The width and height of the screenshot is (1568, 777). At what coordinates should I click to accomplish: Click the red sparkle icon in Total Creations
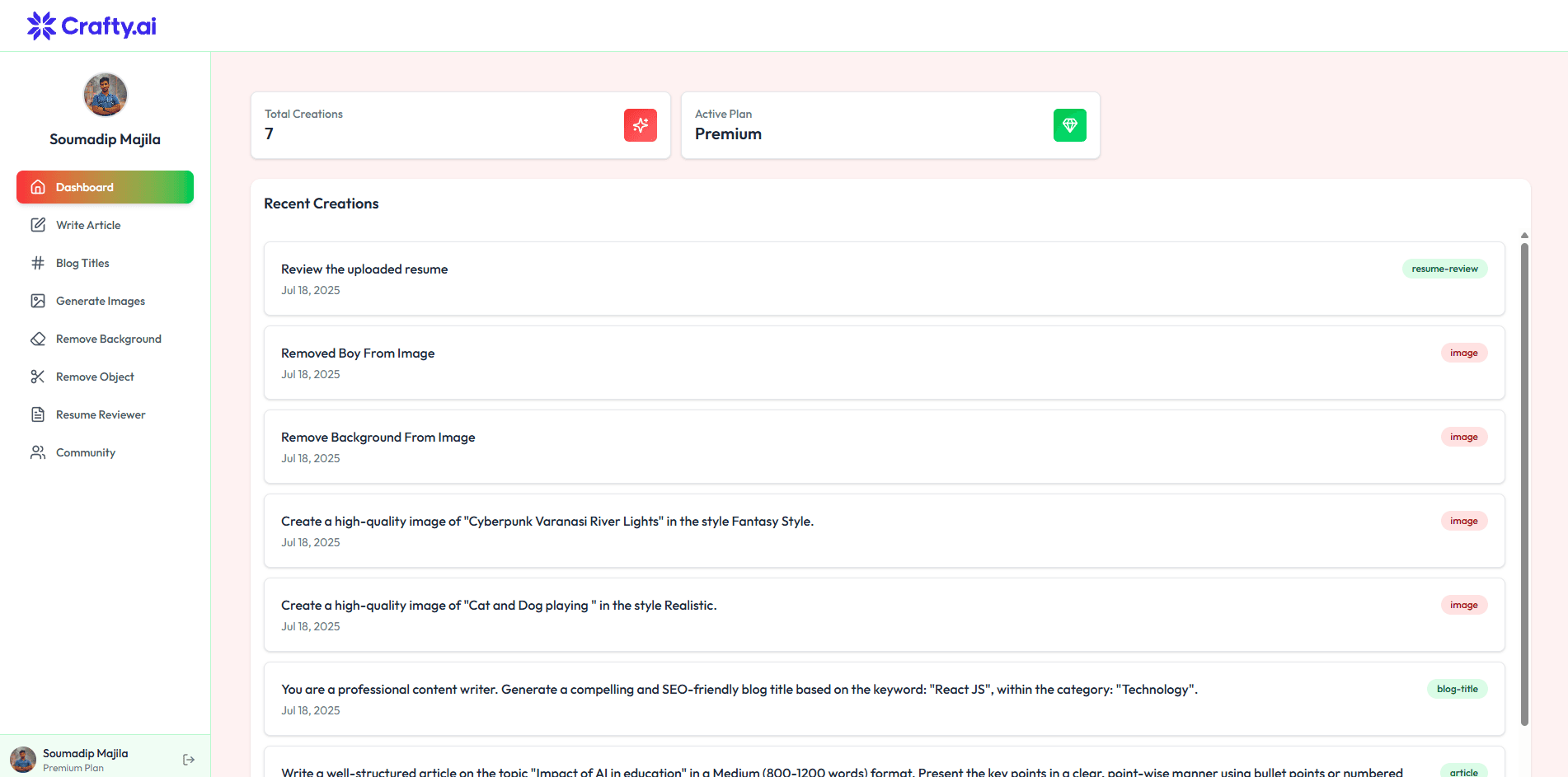point(641,125)
